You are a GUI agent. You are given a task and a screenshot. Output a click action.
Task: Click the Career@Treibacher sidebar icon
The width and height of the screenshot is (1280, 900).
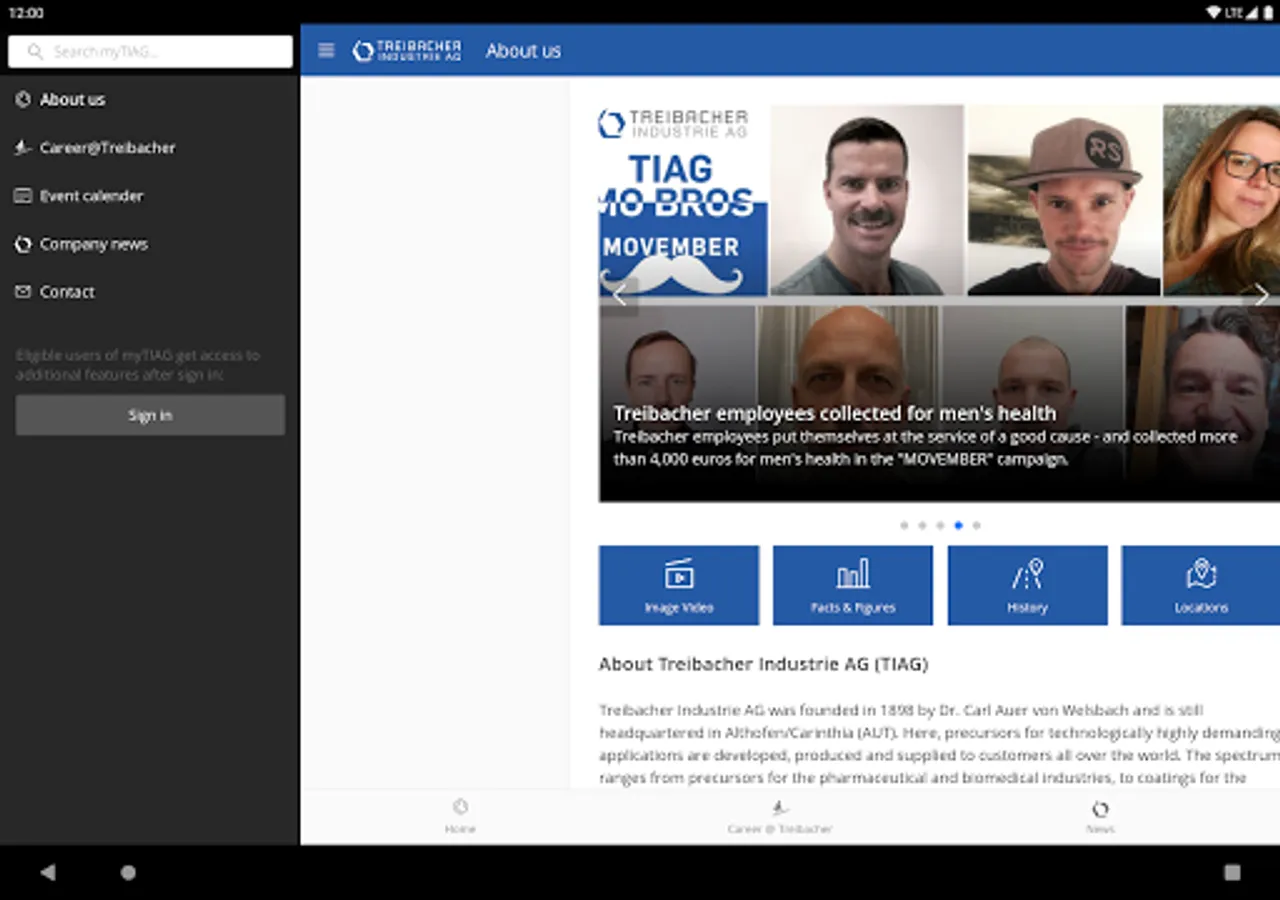point(23,147)
